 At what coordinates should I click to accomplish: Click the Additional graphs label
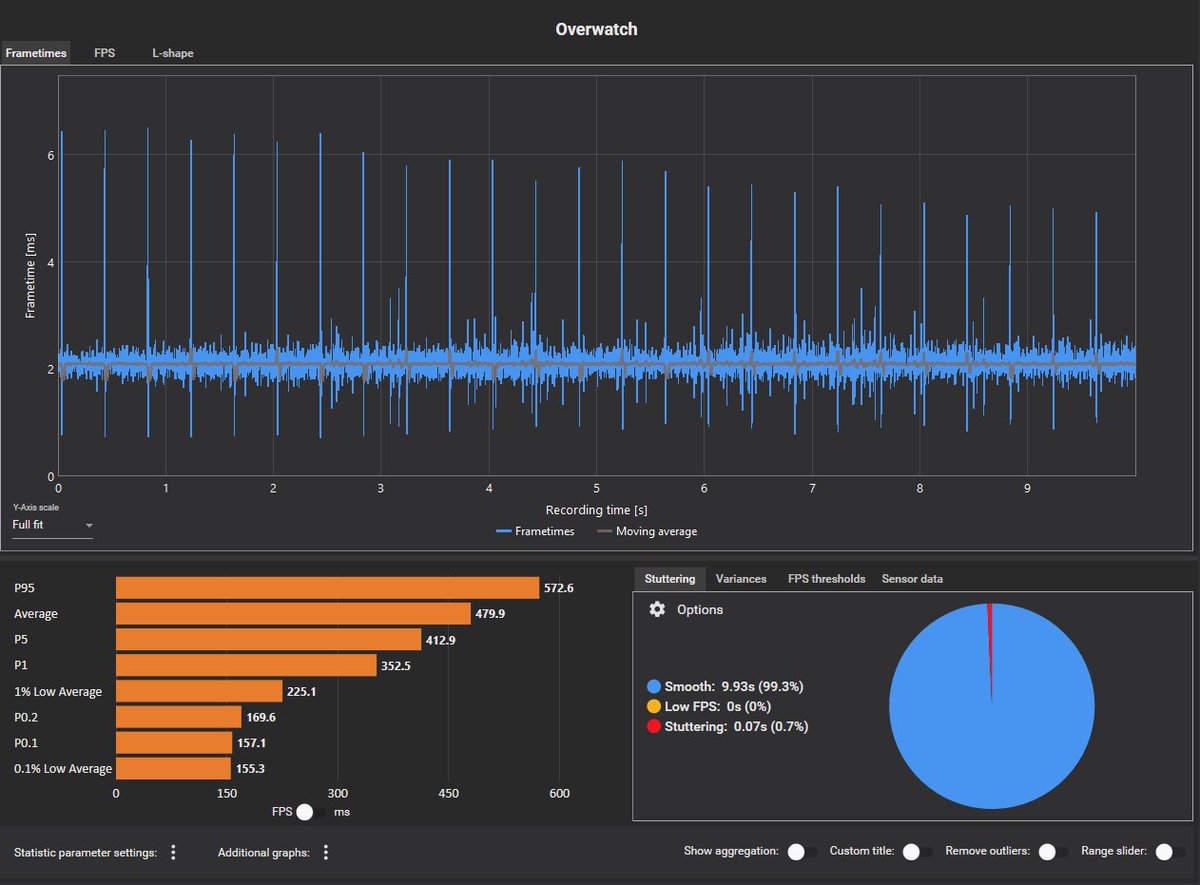(264, 852)
